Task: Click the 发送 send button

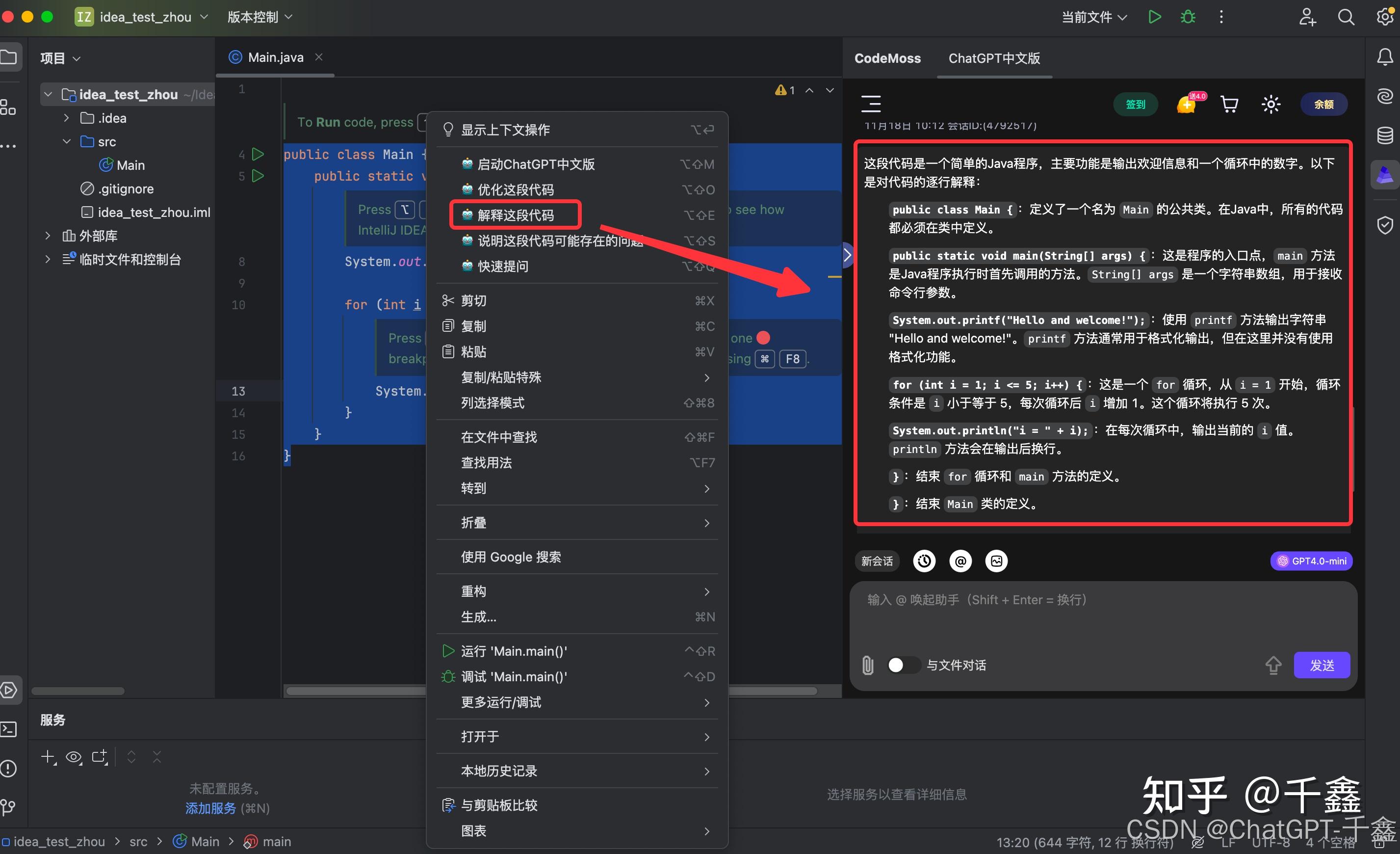Action: pyautogui.click(x=1322, y=665)
